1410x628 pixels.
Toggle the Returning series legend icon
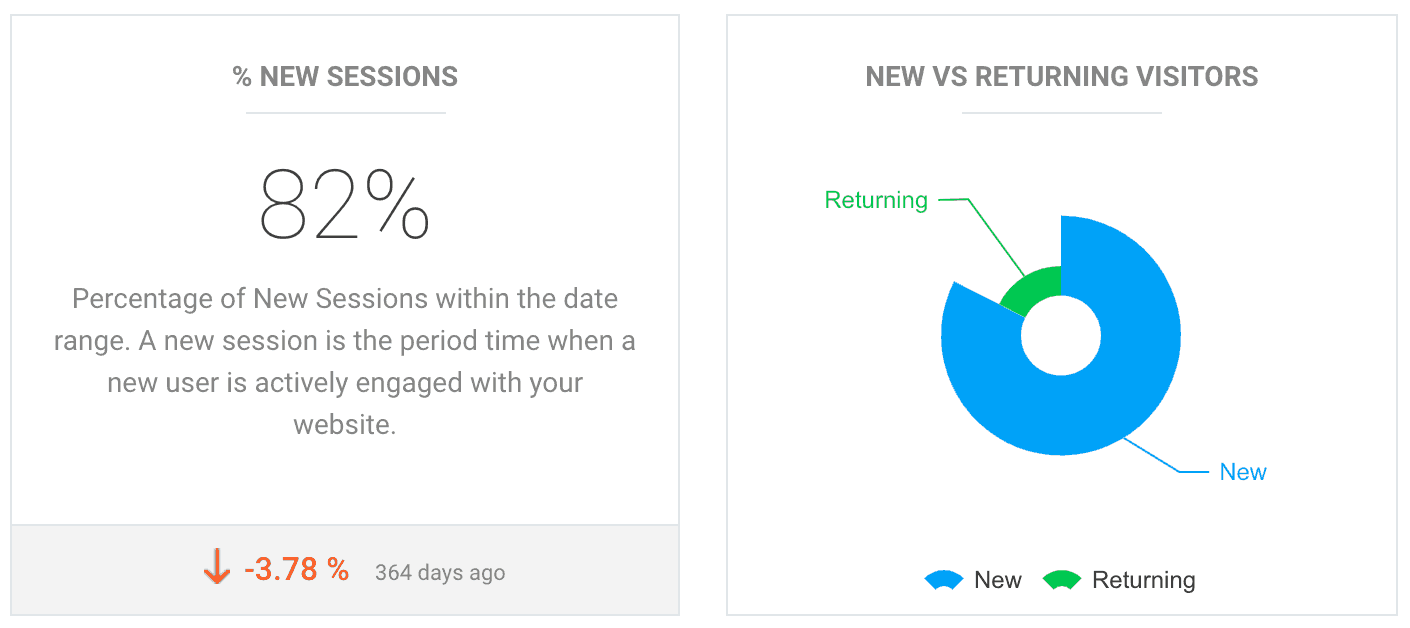pyautogui.click(x=1062, y=580)
